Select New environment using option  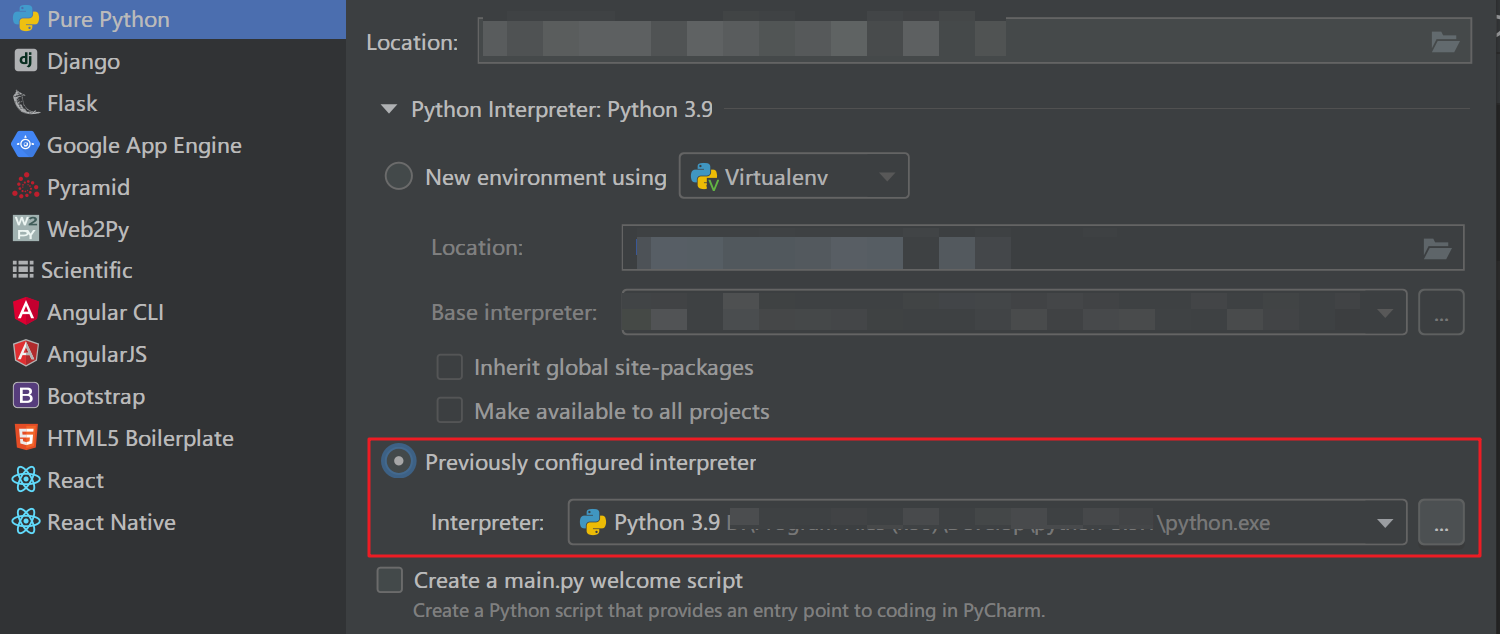tap(398, 176)
